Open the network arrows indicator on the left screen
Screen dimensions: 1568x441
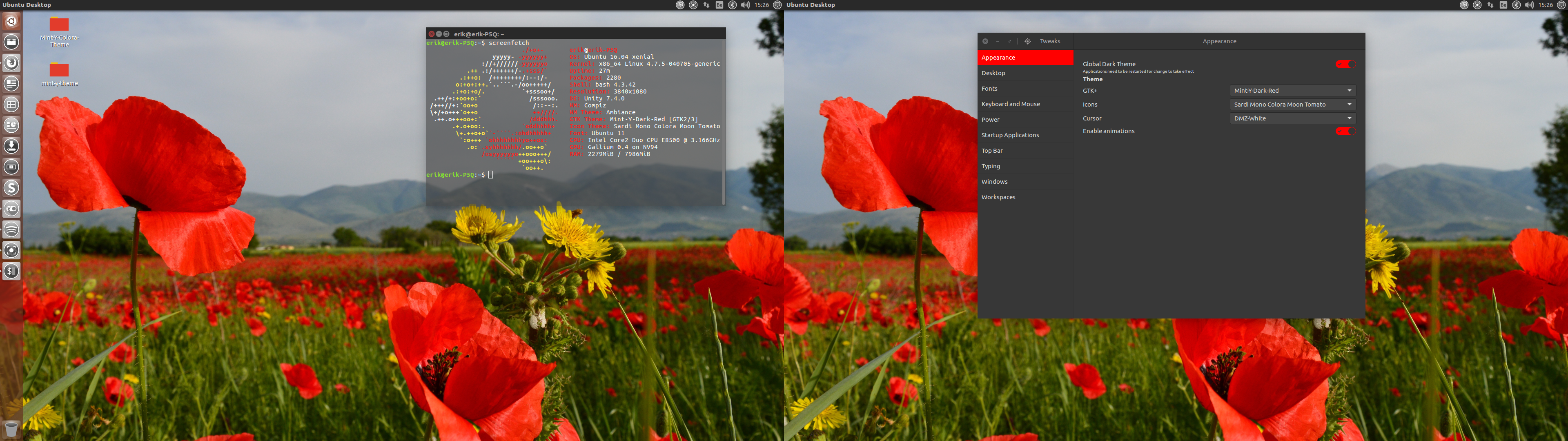tap(706, 5)
